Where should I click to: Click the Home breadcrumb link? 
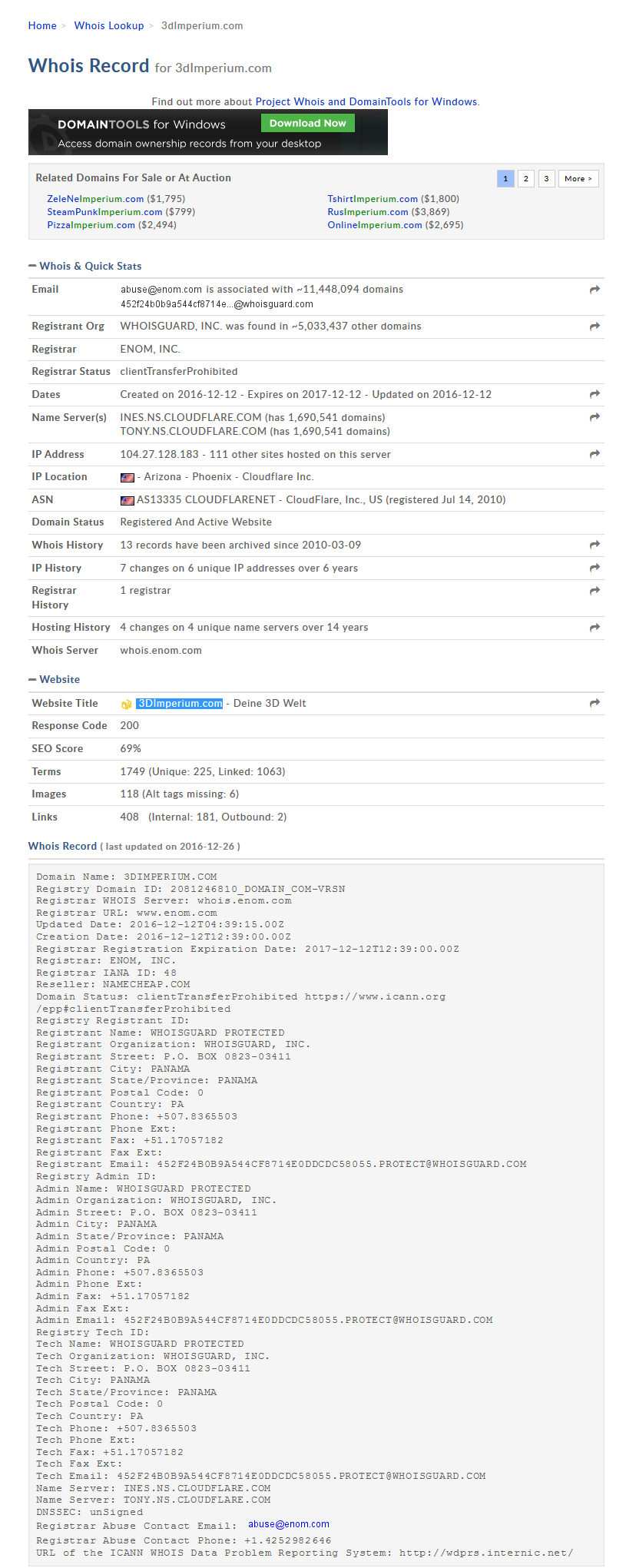(42, 25)
